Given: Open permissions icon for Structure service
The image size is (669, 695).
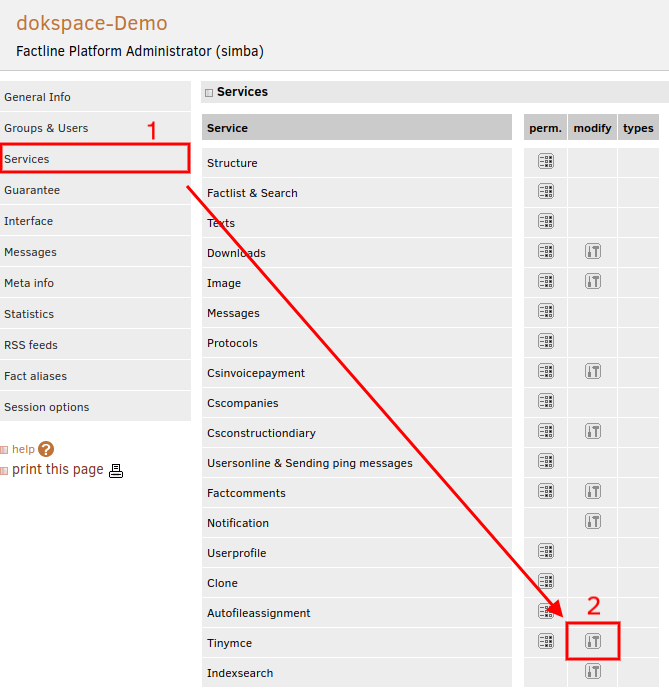Looking at the screenshot, I should tap(545, 162).
